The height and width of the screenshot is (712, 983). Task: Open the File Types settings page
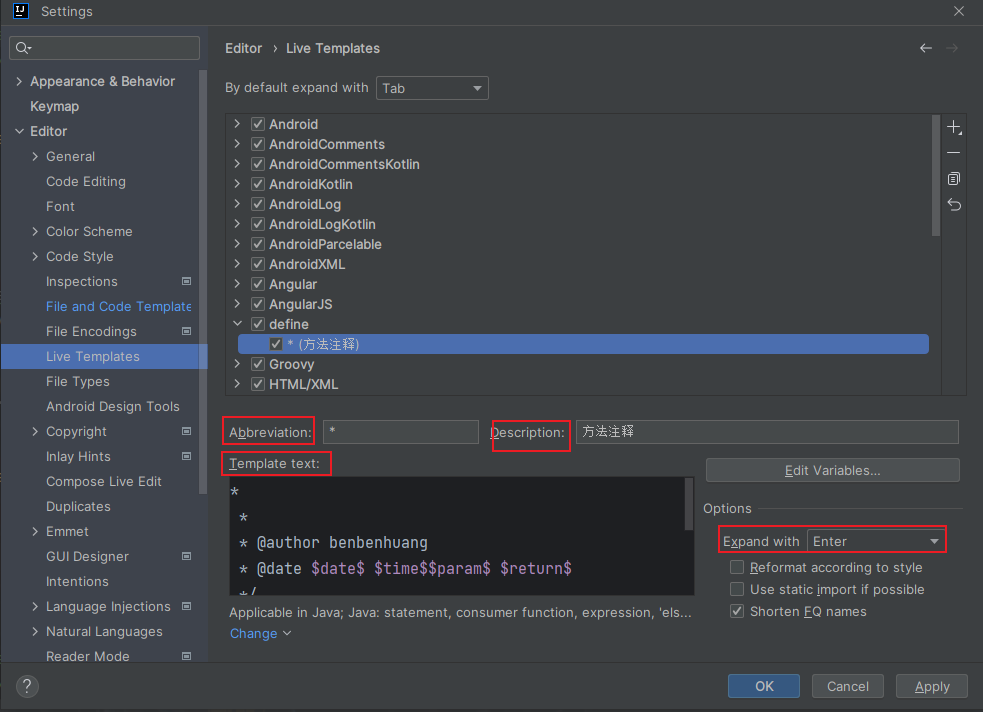click(78, 381)
